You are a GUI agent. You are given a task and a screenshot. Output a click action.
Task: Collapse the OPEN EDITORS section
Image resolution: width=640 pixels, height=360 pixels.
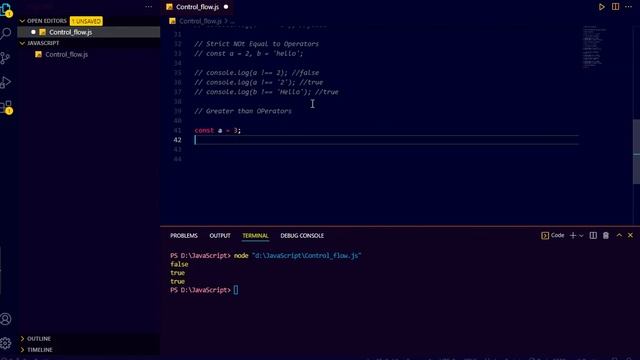point(43,21)
